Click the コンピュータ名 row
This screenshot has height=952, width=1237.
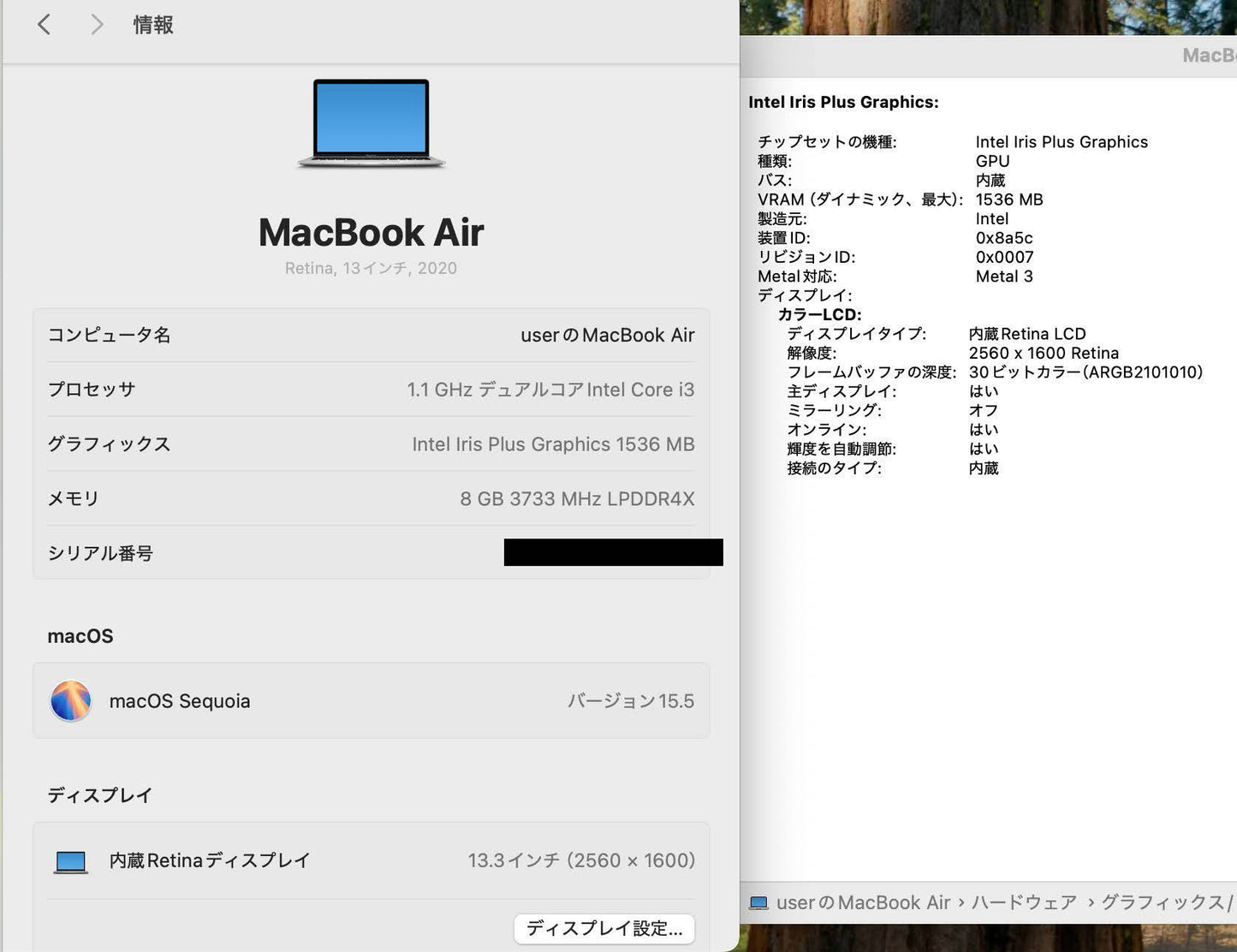pyautogui.click(x=371, y=335)
